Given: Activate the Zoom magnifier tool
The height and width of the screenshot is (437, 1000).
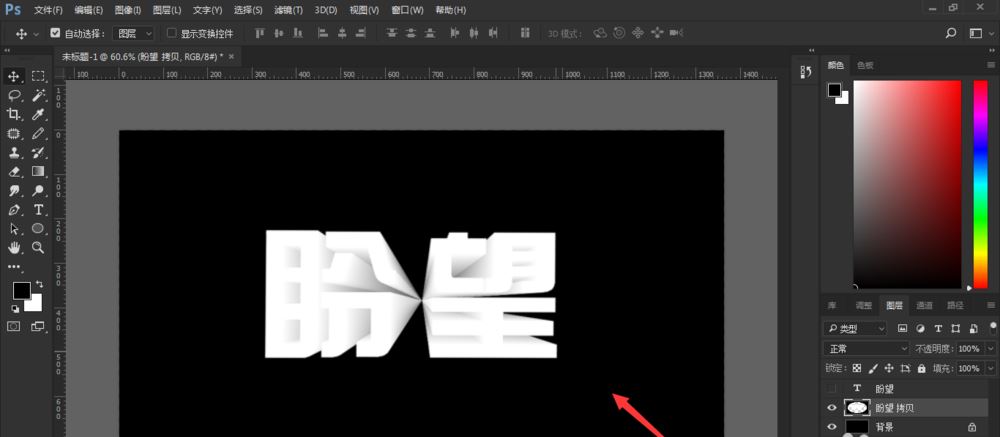Looking at the screenshot, I should 38,248.
